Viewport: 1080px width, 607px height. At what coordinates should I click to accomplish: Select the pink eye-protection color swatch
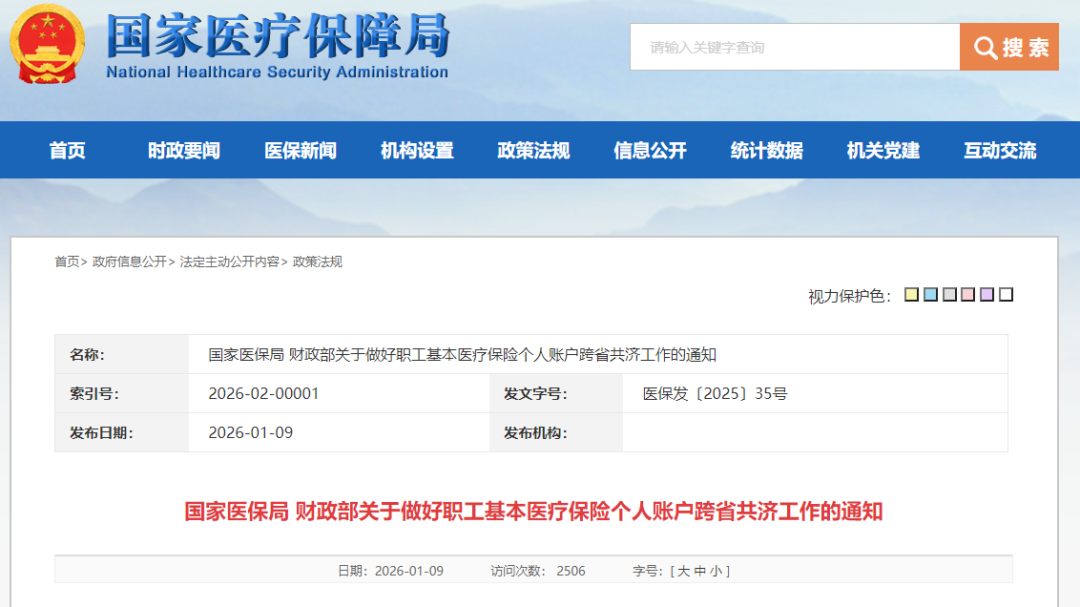tap(968, 295)
